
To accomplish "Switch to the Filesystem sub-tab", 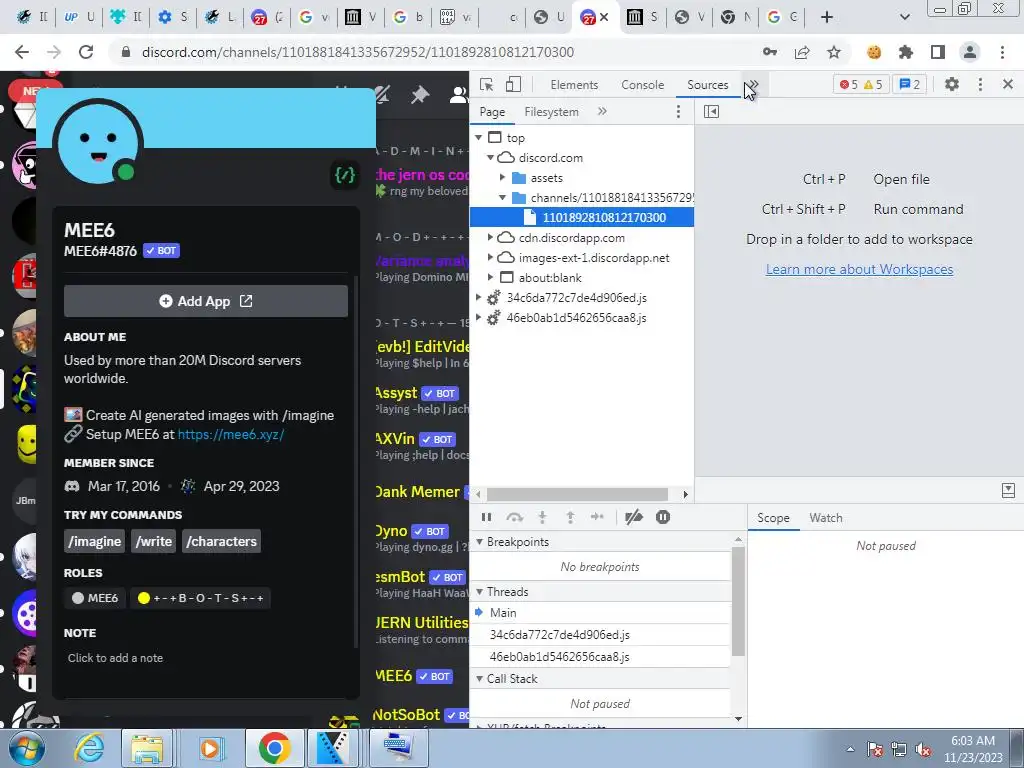I will [551, 112].
